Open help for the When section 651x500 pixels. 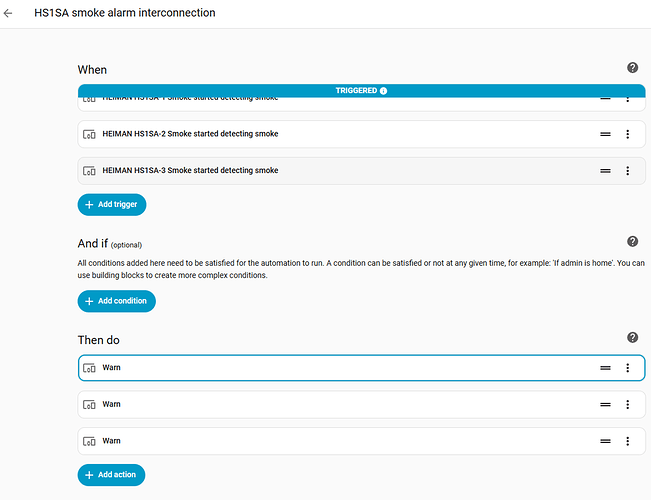[632, 68]
